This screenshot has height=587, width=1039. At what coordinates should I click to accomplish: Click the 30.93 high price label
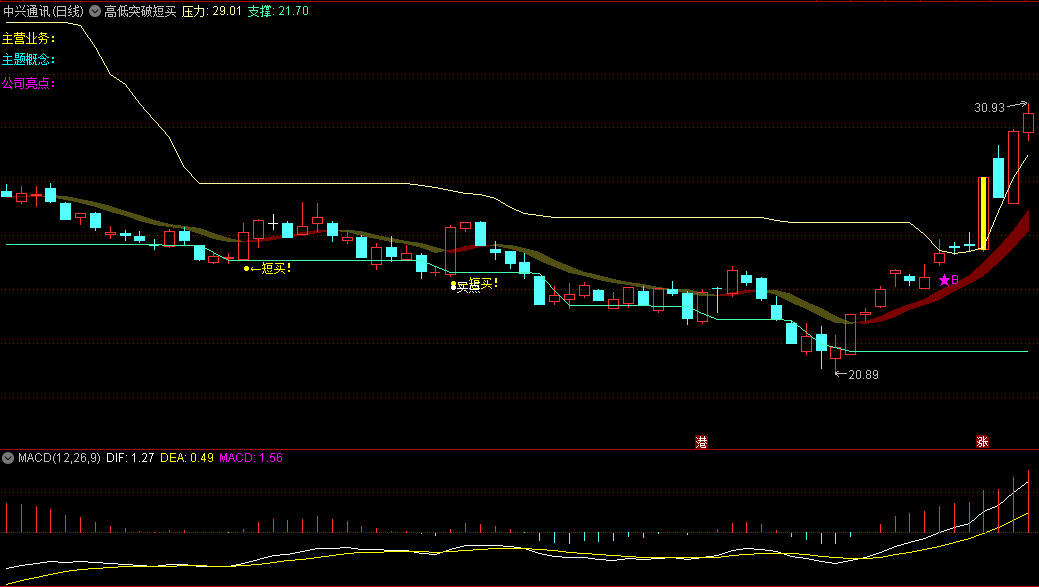pos(989,107)
